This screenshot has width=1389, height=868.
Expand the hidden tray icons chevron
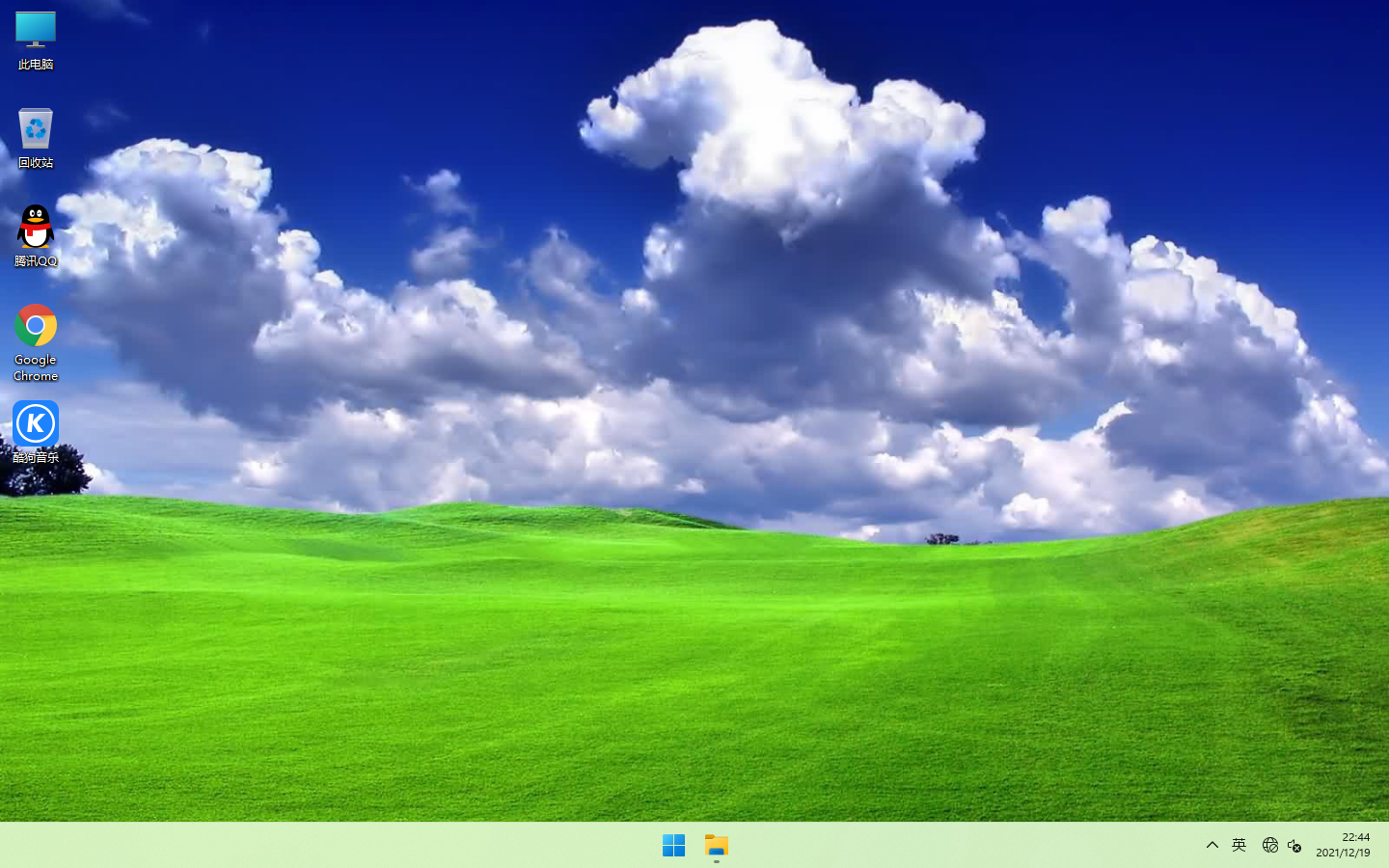1212,846
